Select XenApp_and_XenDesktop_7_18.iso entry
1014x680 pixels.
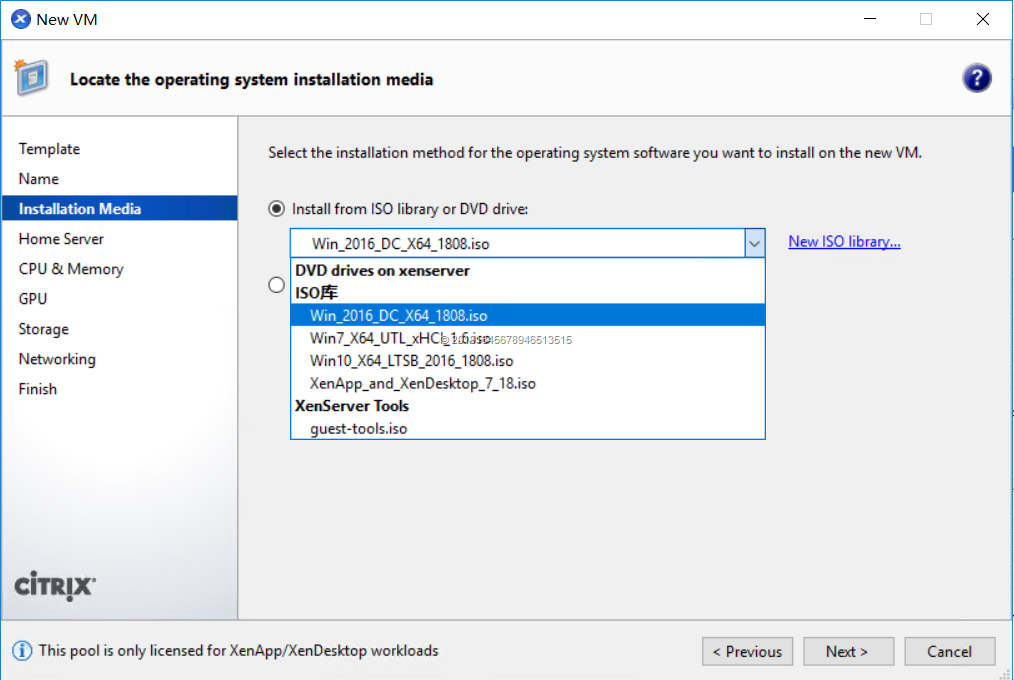pos(422,384)
